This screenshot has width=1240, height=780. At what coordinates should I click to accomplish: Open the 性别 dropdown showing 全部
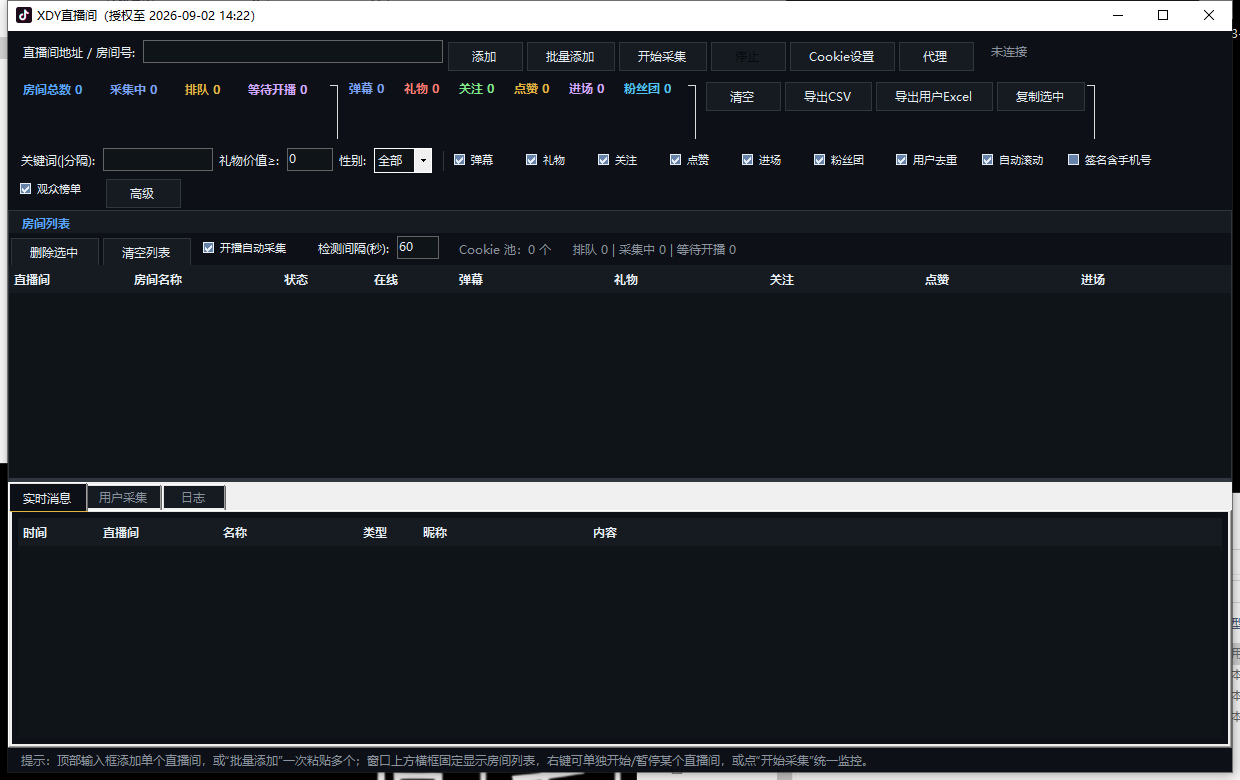tap(403, 160)
